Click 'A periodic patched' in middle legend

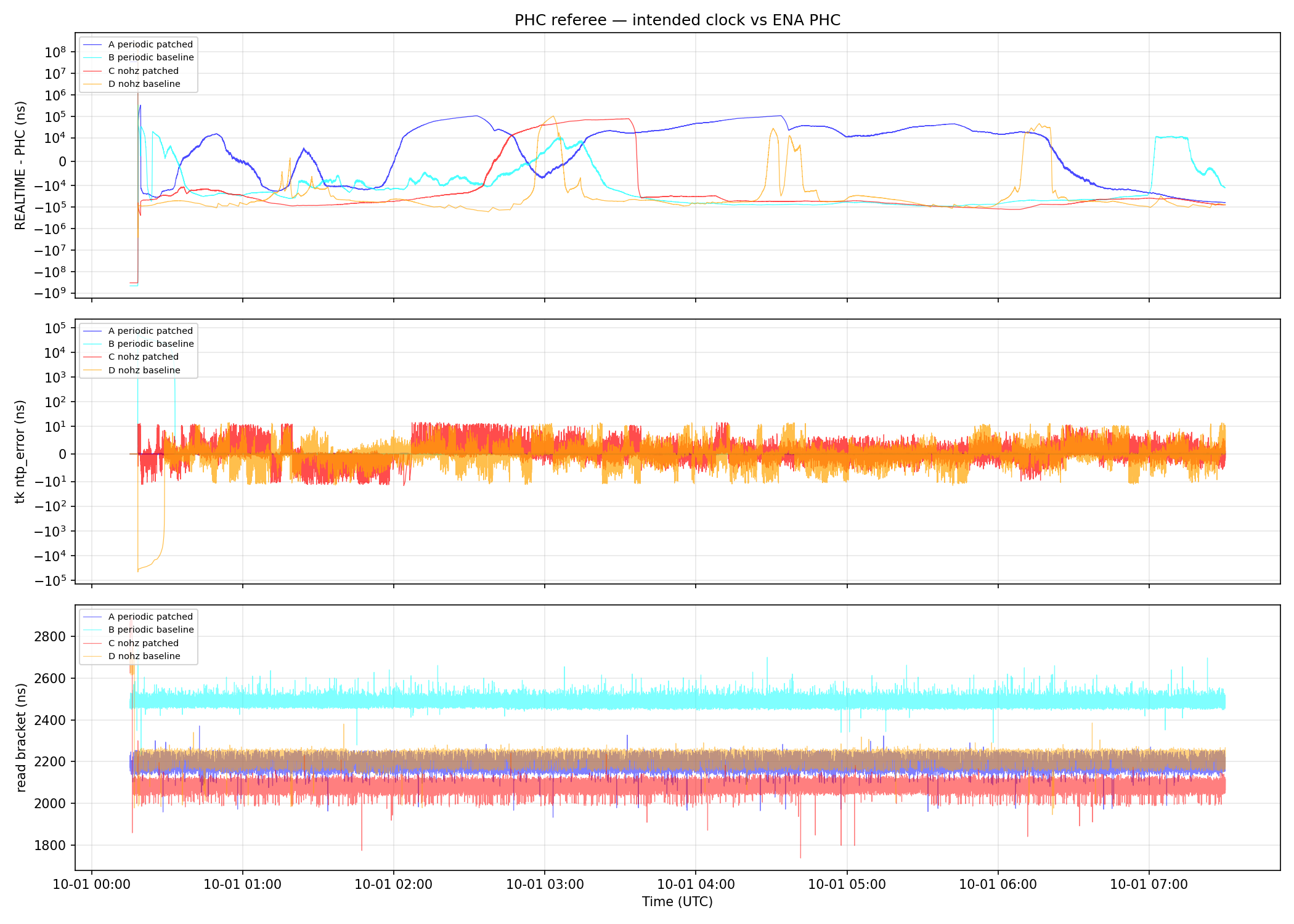click(x=150, y=331)
